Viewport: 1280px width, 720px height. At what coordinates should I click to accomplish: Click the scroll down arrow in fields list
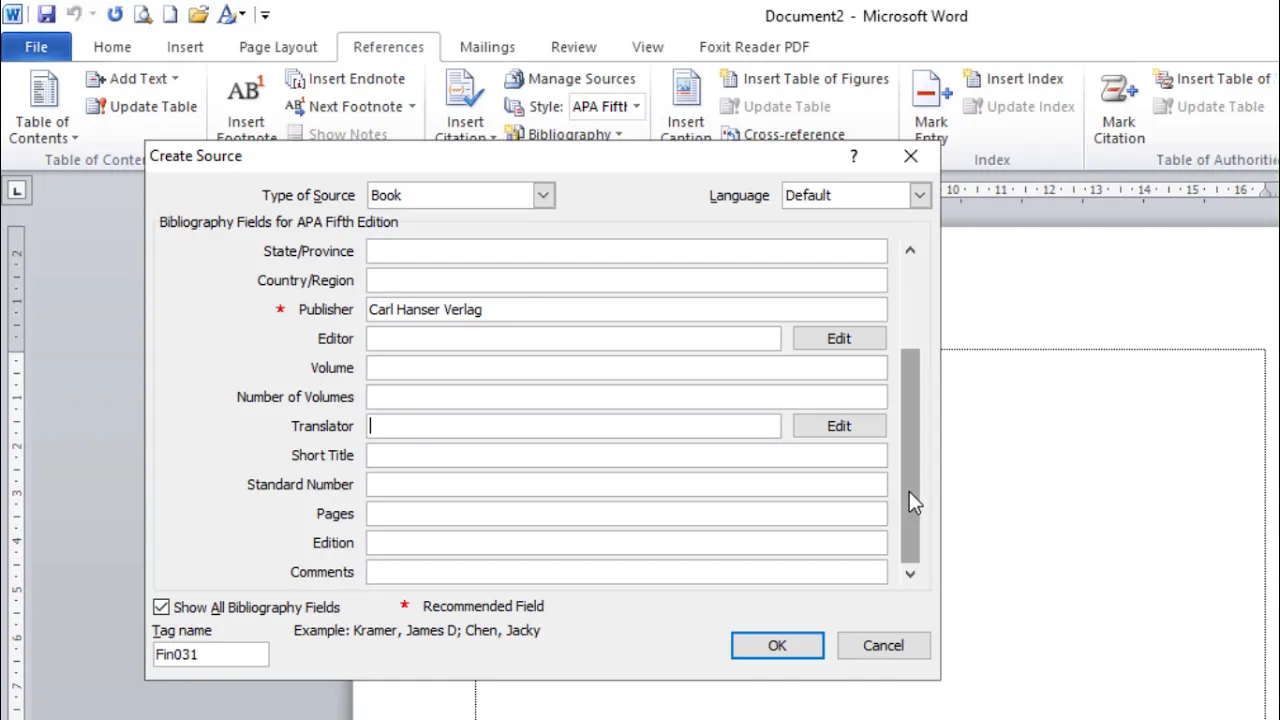910,573
